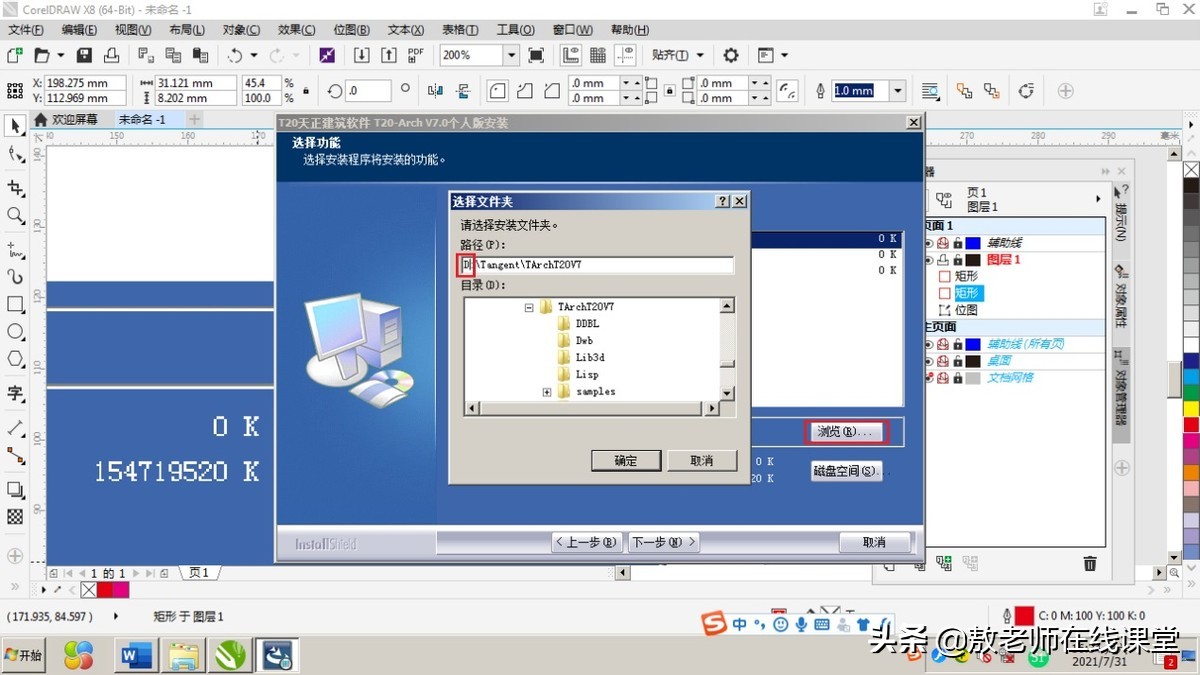Open the document options gear on the toolbar

733,55
